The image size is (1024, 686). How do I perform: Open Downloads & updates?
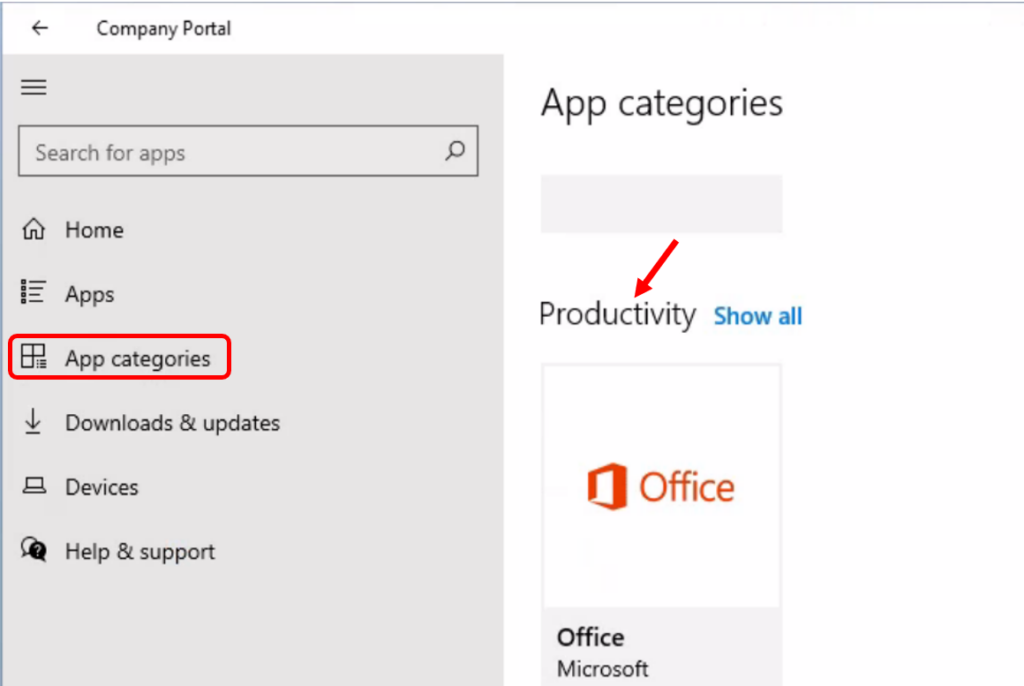click(x=172, y=423)
